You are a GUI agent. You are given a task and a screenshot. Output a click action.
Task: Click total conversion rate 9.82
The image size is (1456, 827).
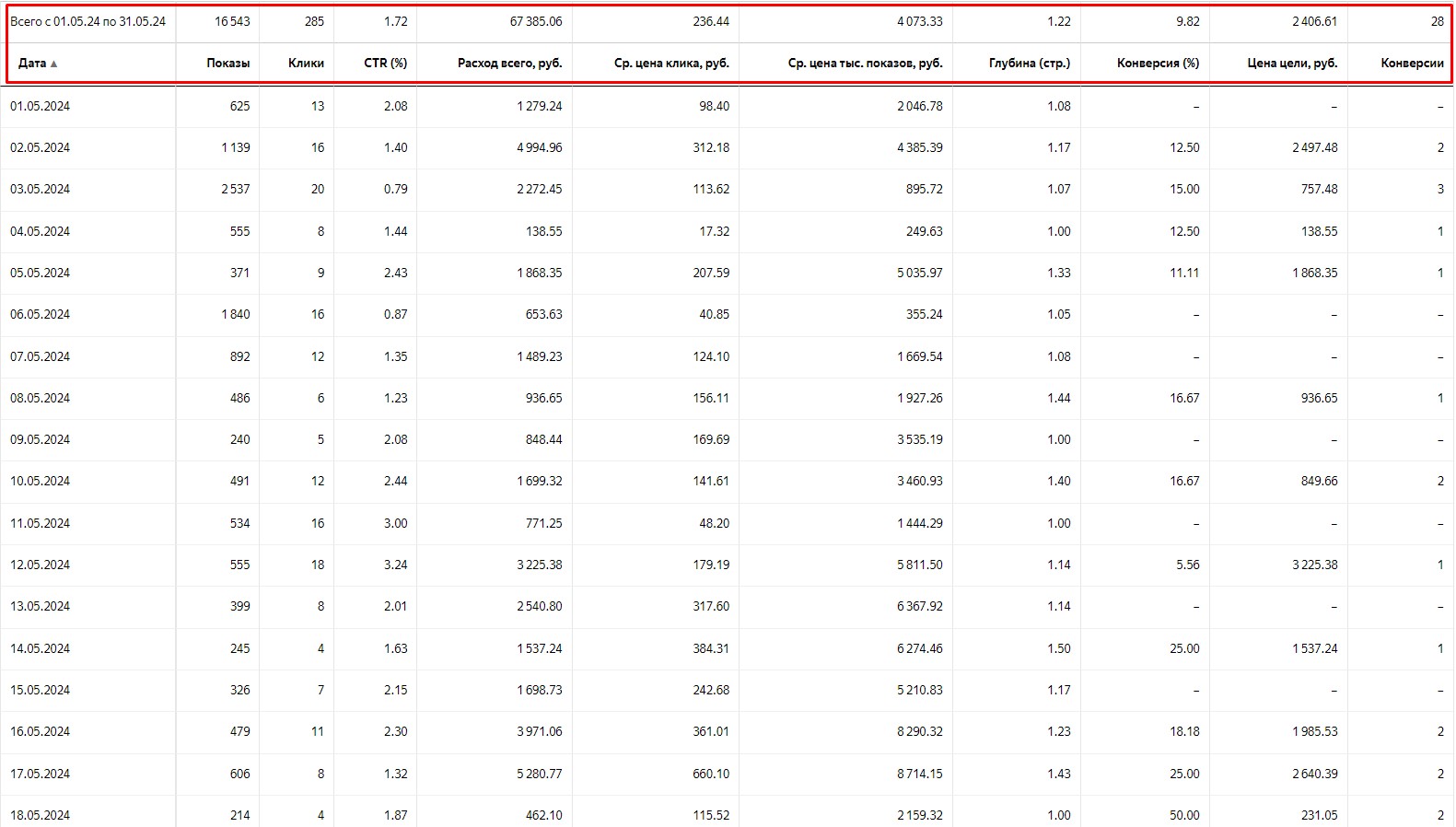pos(1188,21)
